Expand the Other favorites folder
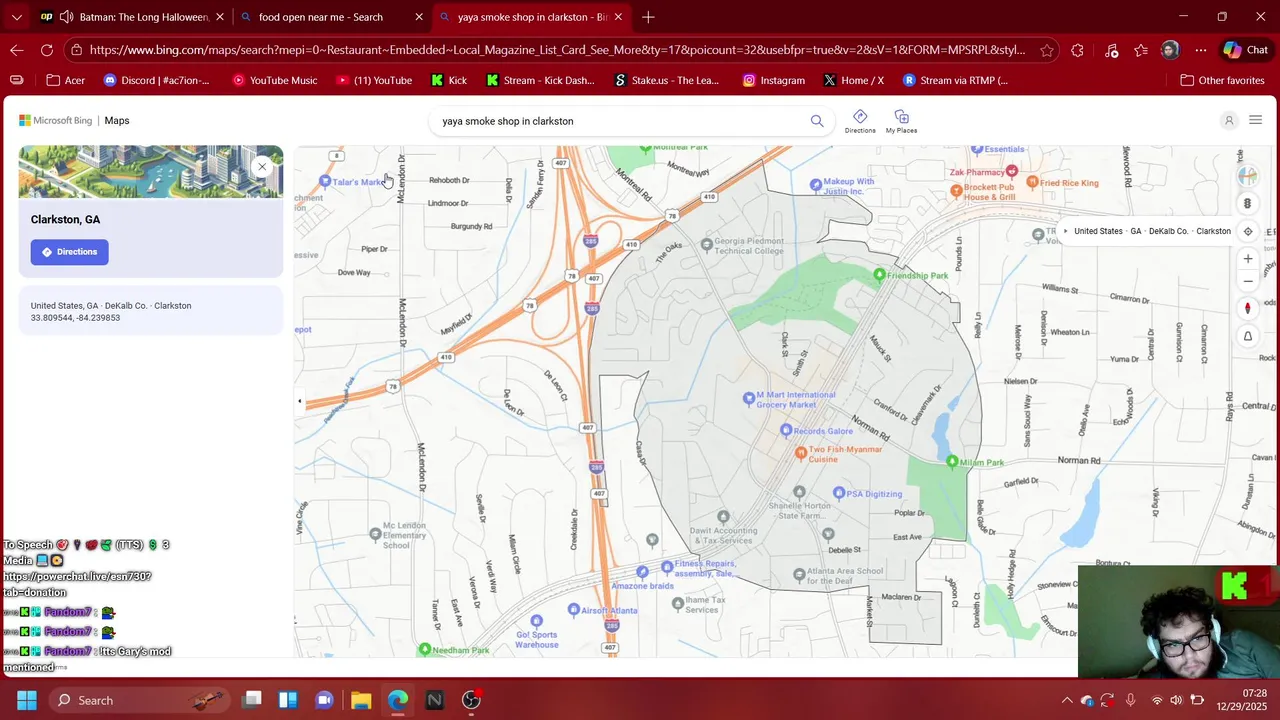This screenshot has width=1280, height=720. coord(1222,80)
